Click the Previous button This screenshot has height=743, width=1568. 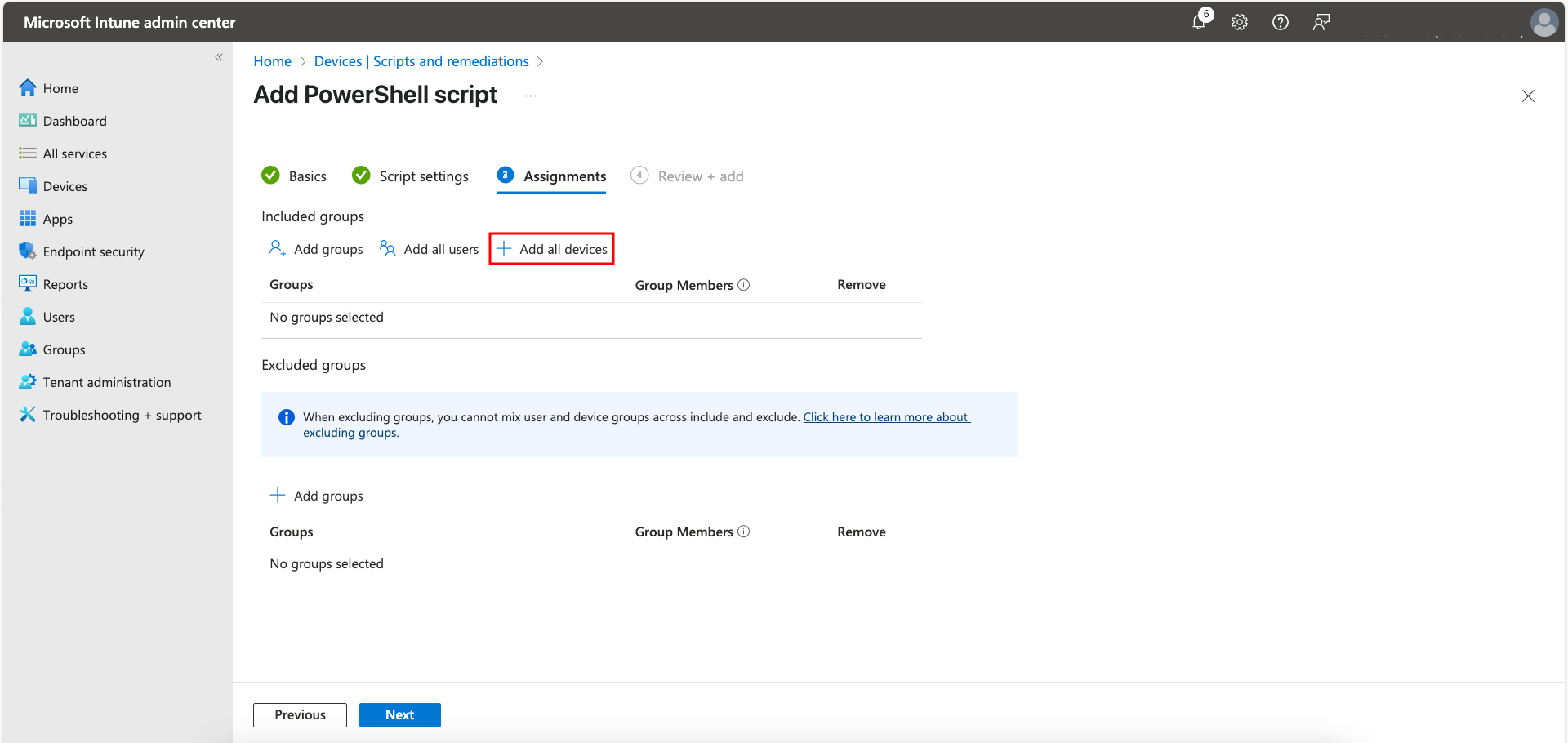tap(300, 714)
